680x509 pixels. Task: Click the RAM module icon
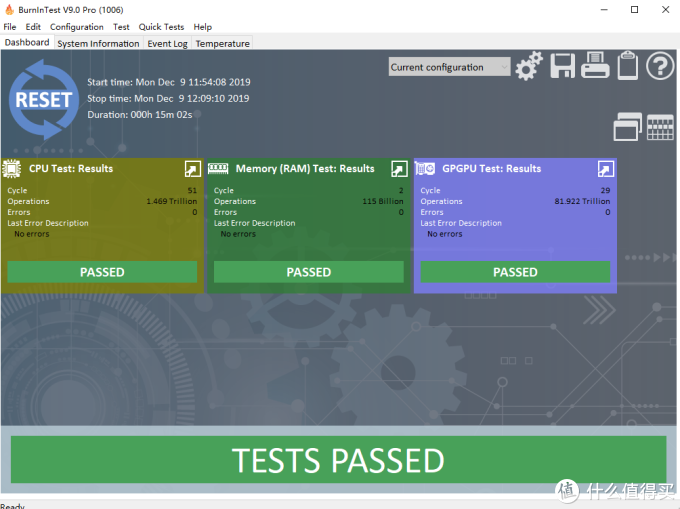coord(218,169)
